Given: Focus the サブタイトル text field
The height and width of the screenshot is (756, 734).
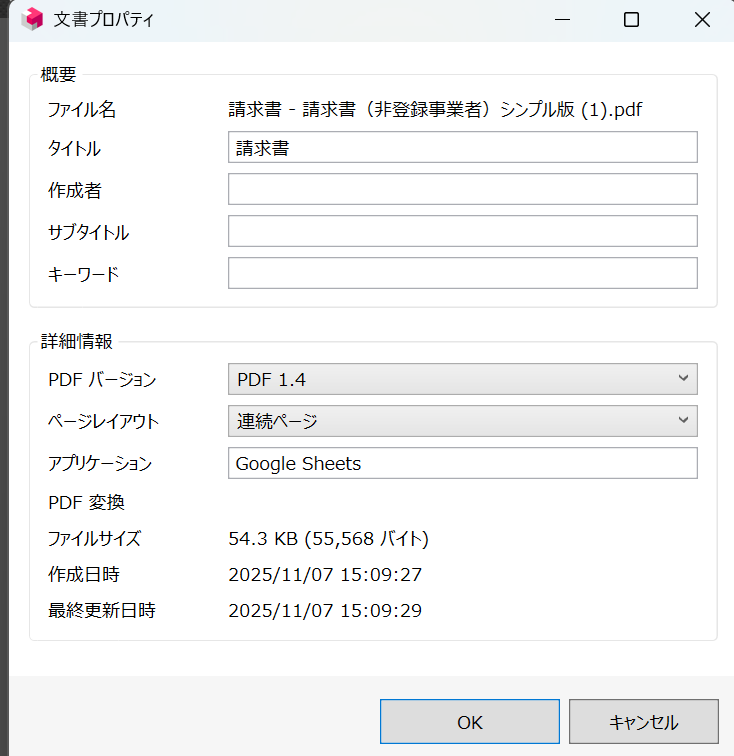Looking at the screenshot, I should (x=462, y=231).
